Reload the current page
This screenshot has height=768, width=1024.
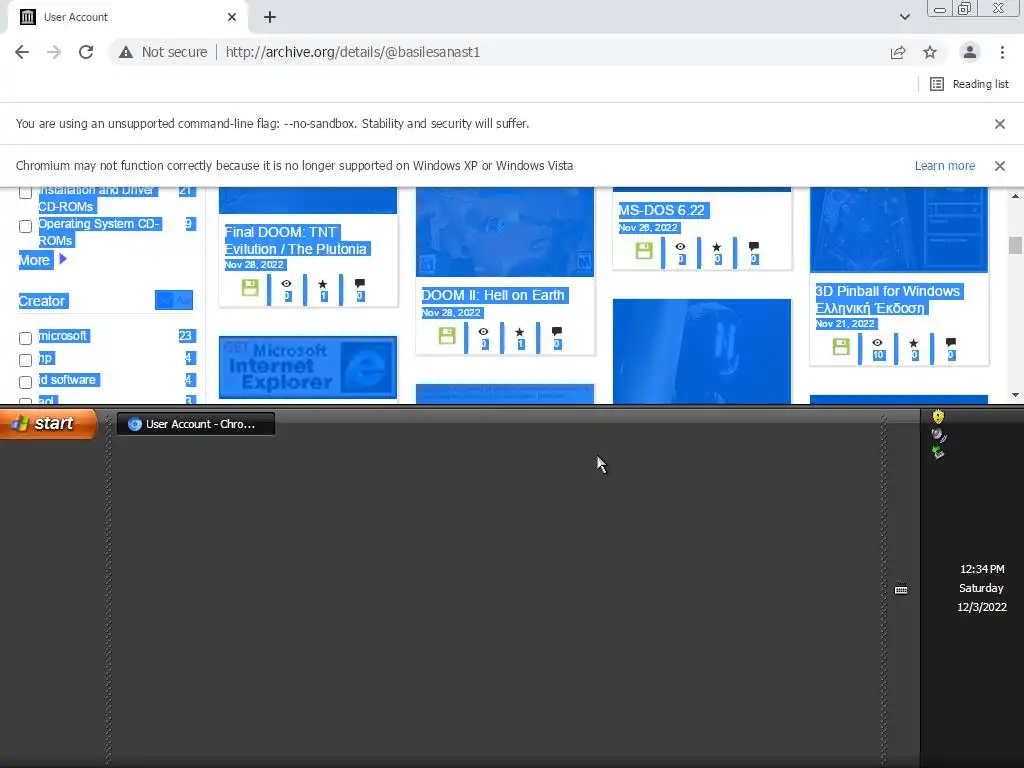[86, 52]
